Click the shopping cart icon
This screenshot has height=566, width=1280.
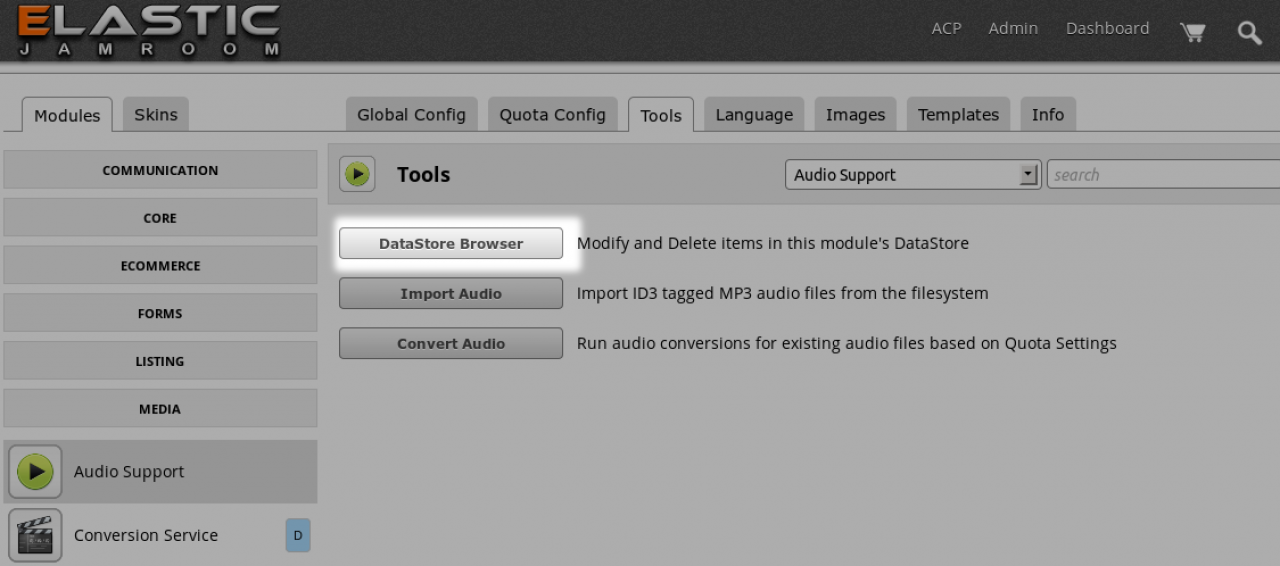(x=1192, y=32)
